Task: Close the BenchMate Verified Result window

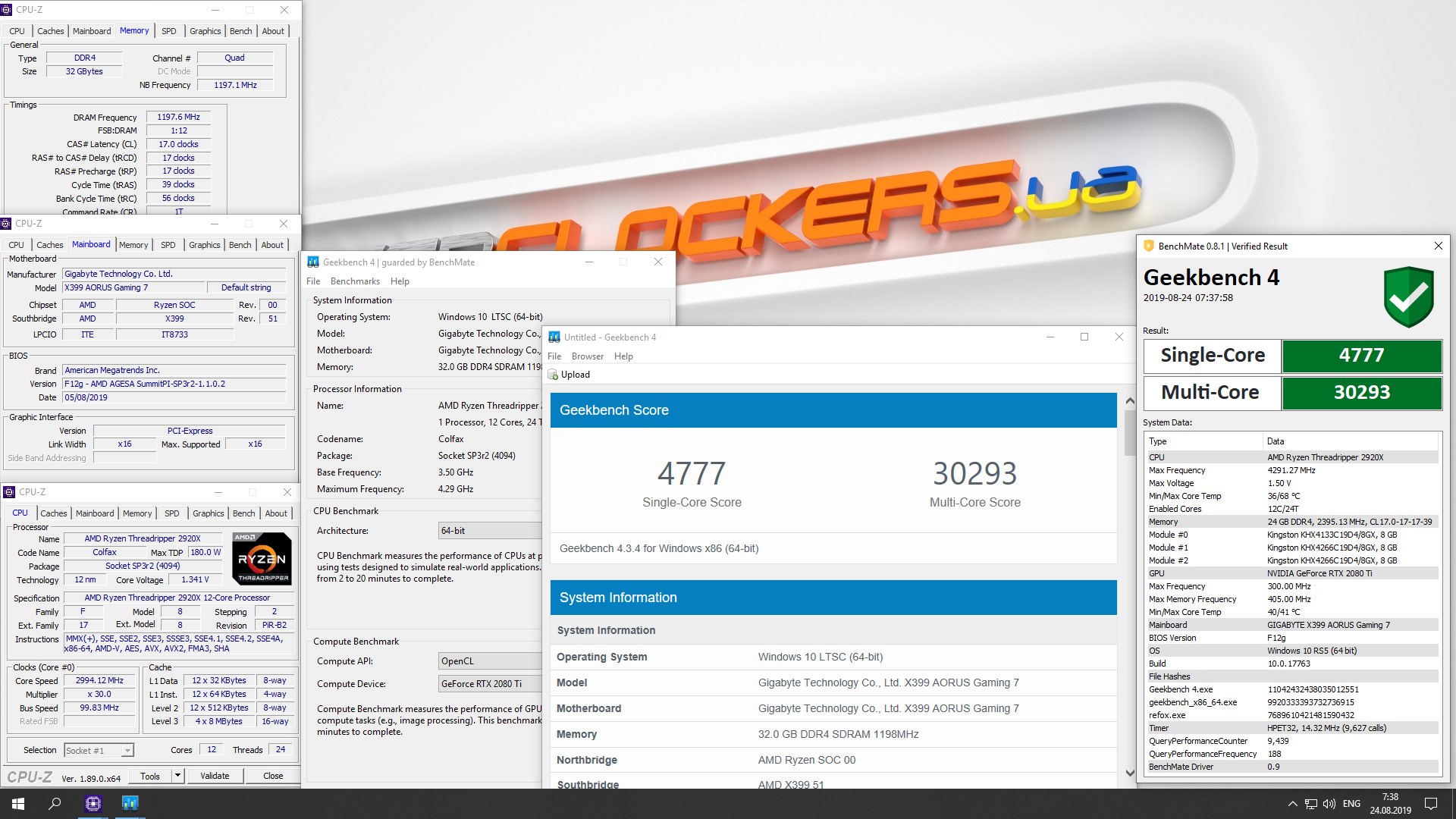Action: [x=1438, y=246]
